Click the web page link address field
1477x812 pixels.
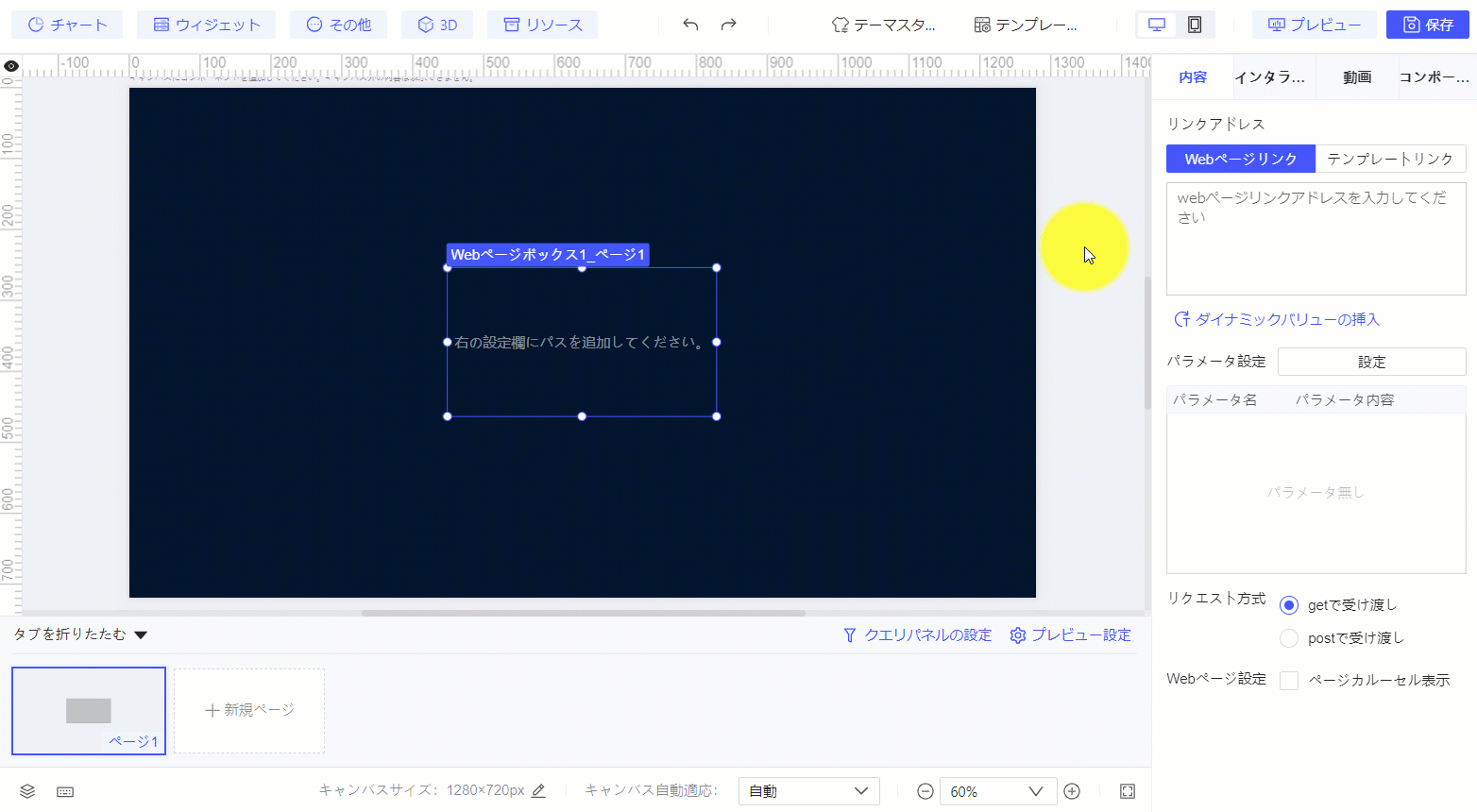(1316, 239)
